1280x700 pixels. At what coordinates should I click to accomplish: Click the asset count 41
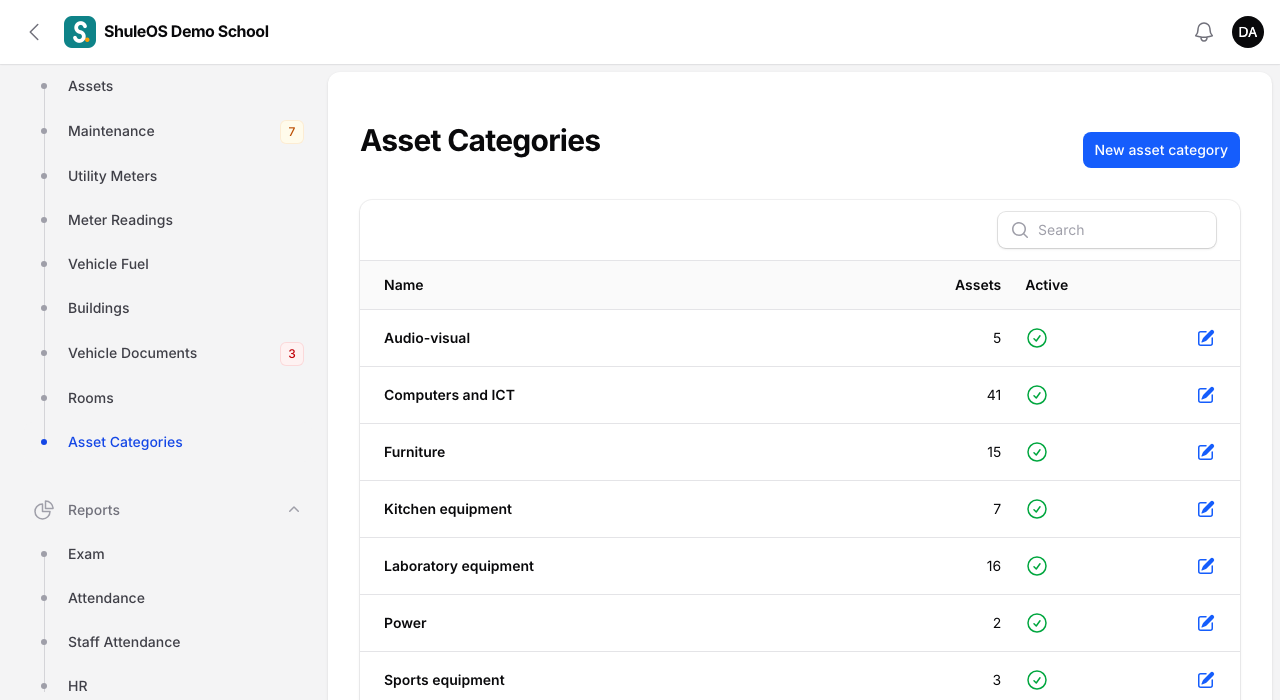coord(994,395)
